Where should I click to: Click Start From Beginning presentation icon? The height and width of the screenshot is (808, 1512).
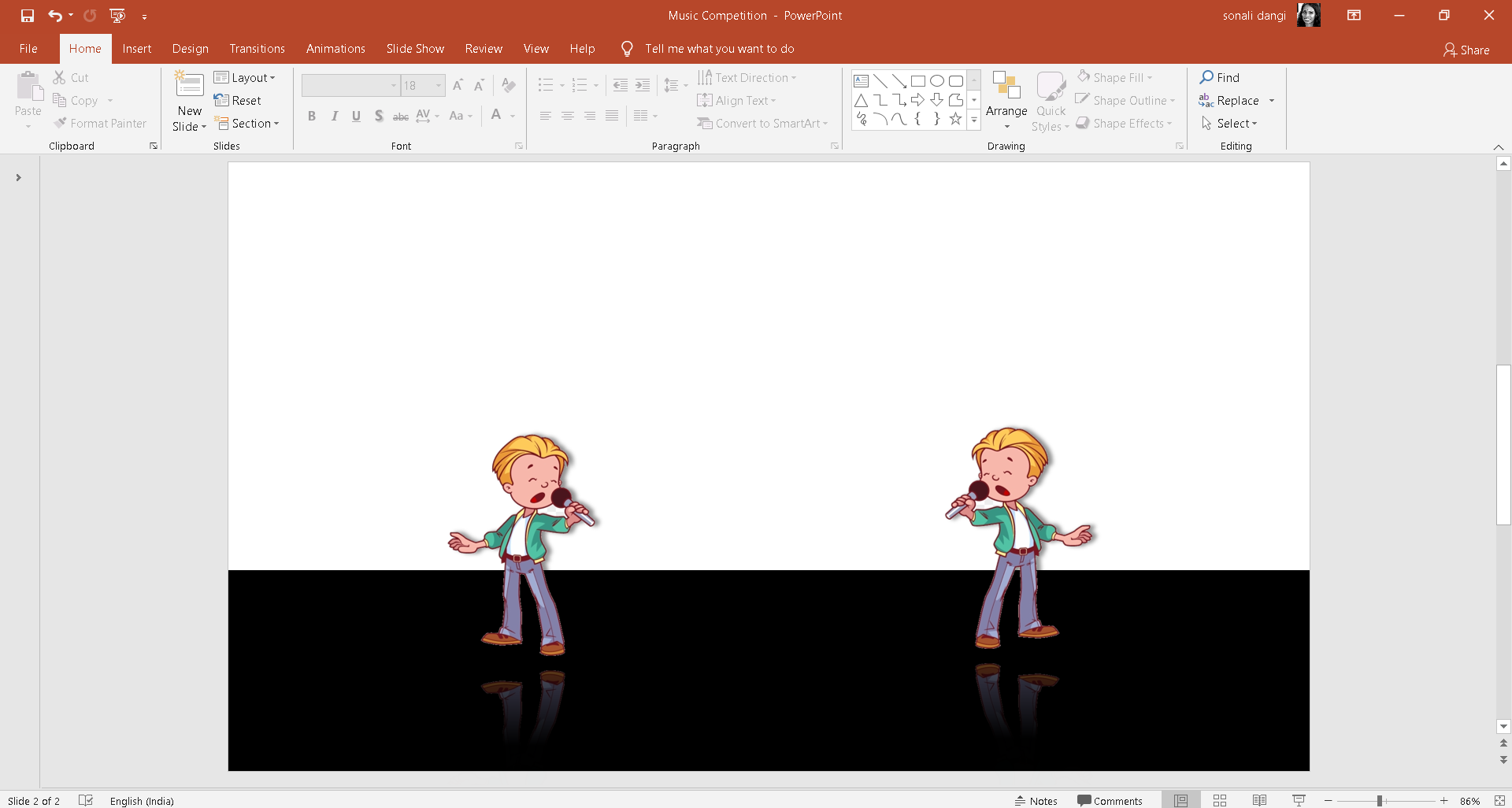[117, 16]
